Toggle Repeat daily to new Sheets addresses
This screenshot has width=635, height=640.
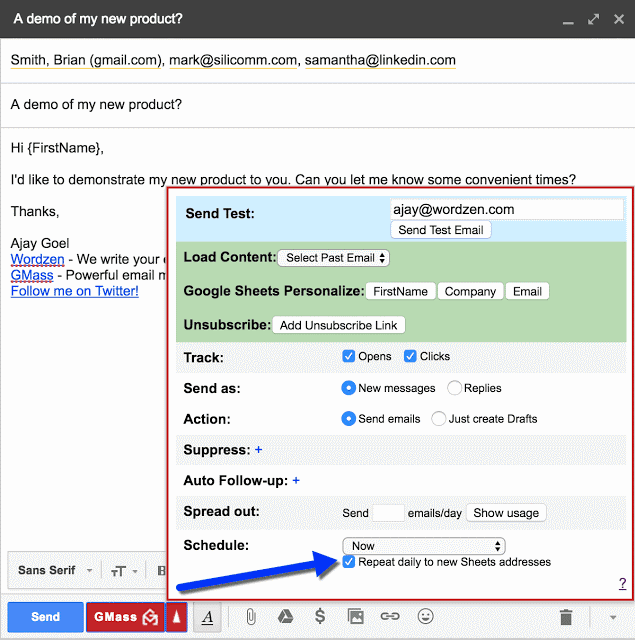tap(349, 562)
